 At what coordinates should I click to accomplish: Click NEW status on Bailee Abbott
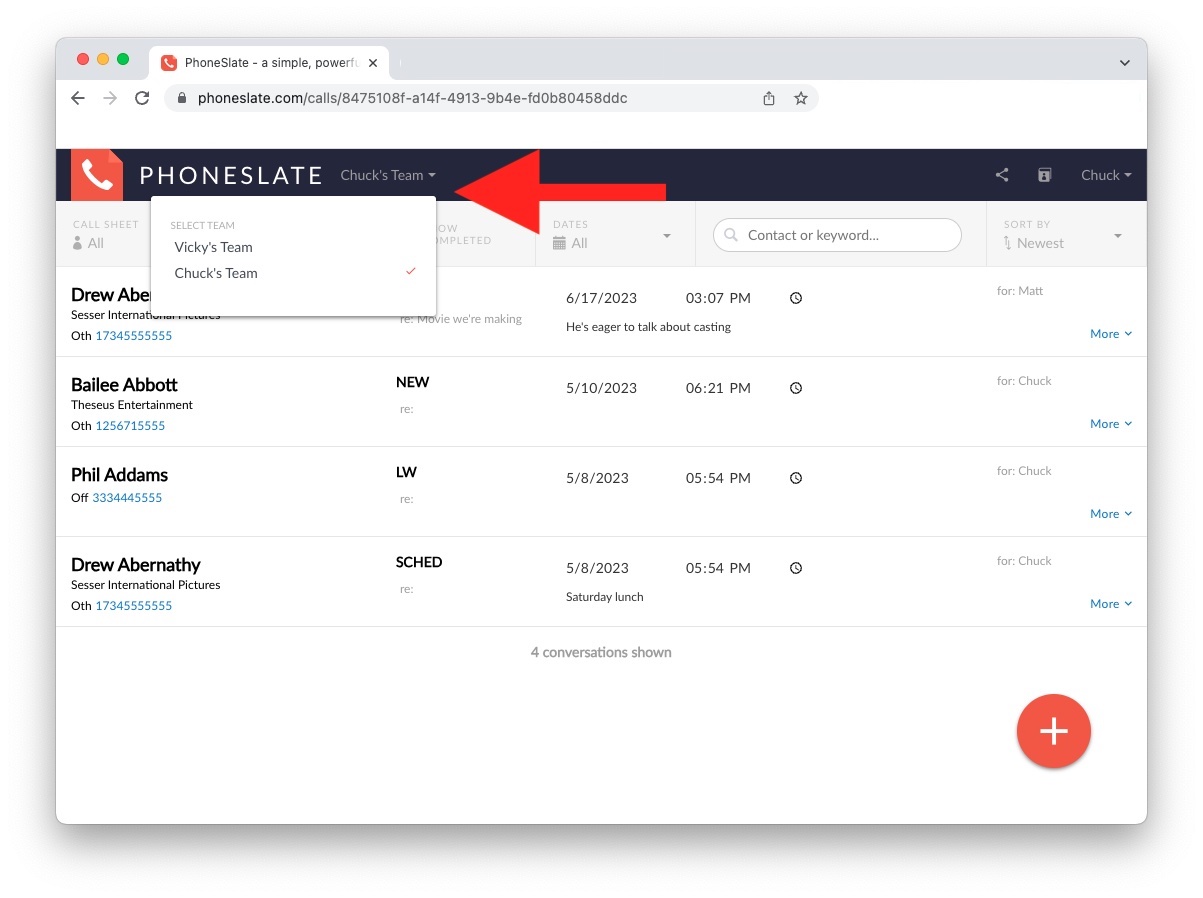(412, 382)
